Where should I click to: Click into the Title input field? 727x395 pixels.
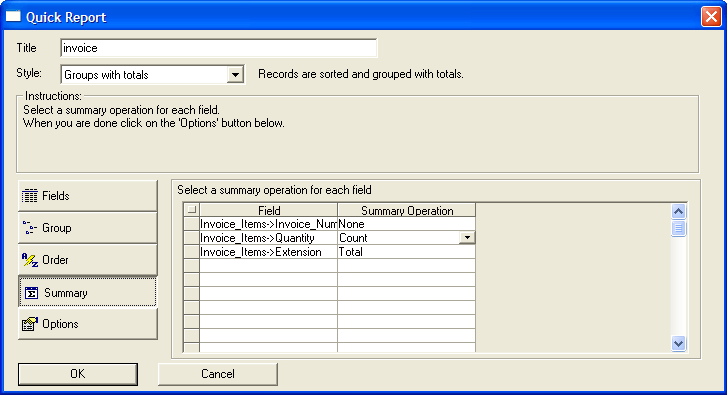point(219,48)
